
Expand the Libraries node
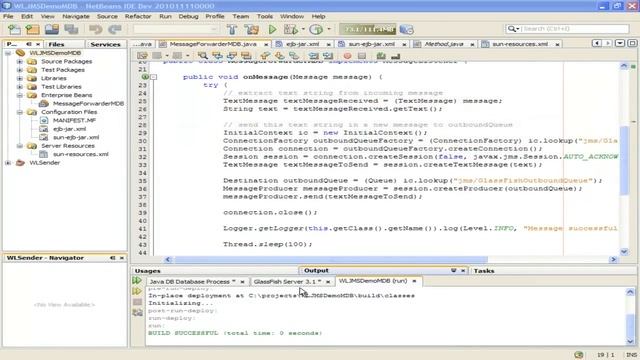coord(20,78)
